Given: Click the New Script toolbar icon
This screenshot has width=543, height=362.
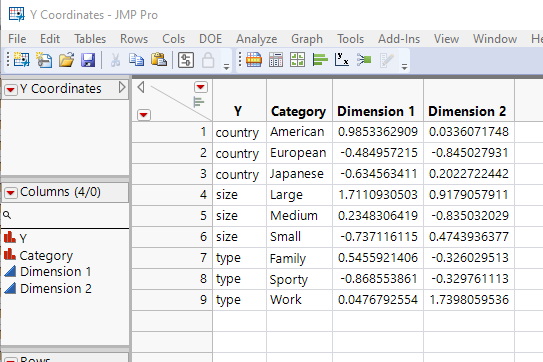Looking at the screenshot, I should pos(44,60).
